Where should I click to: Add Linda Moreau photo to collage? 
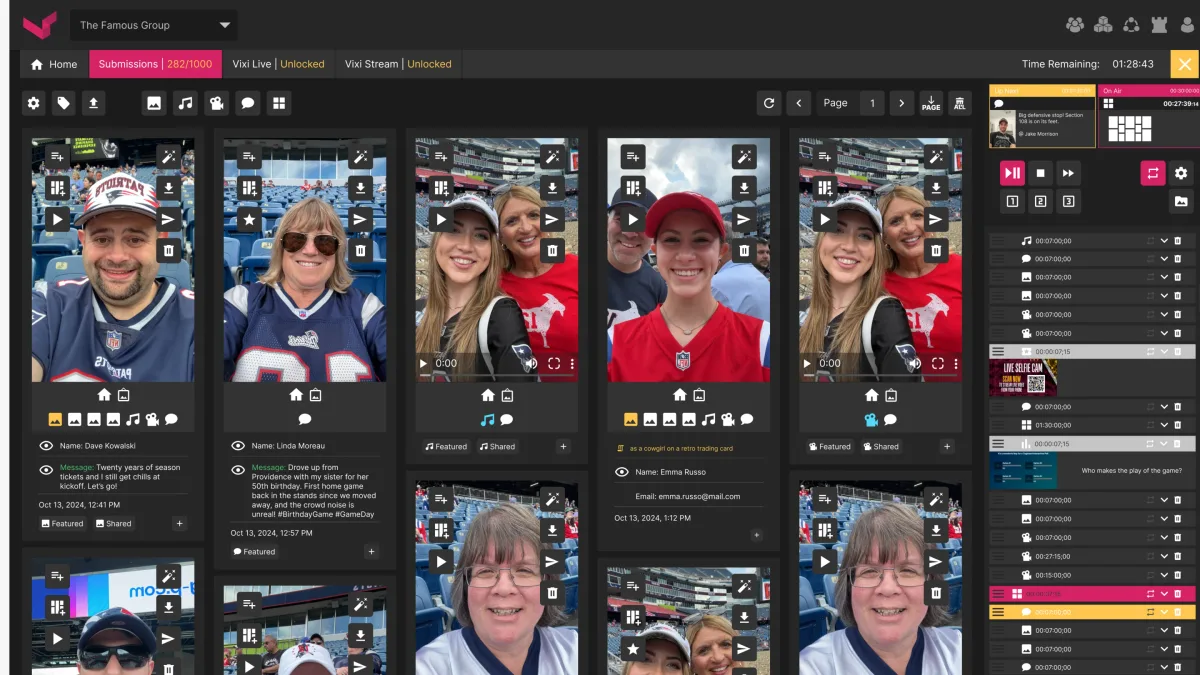(249, 187)
